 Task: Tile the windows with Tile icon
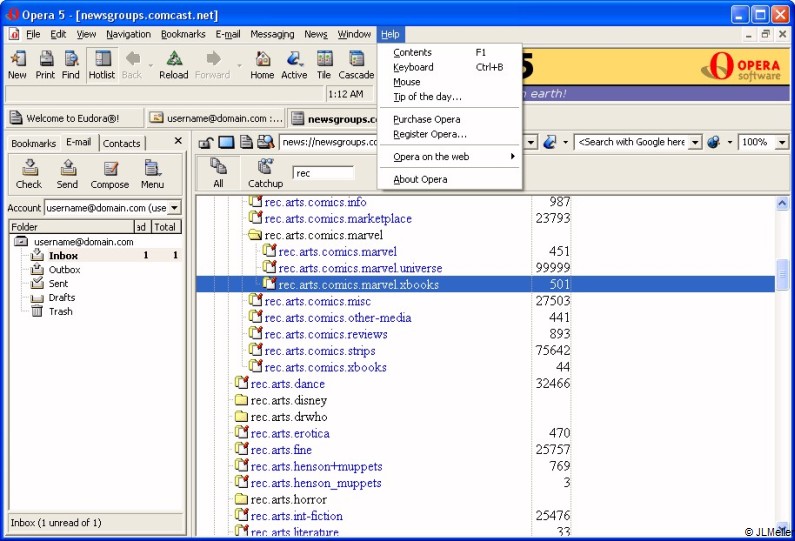(324, 65)
